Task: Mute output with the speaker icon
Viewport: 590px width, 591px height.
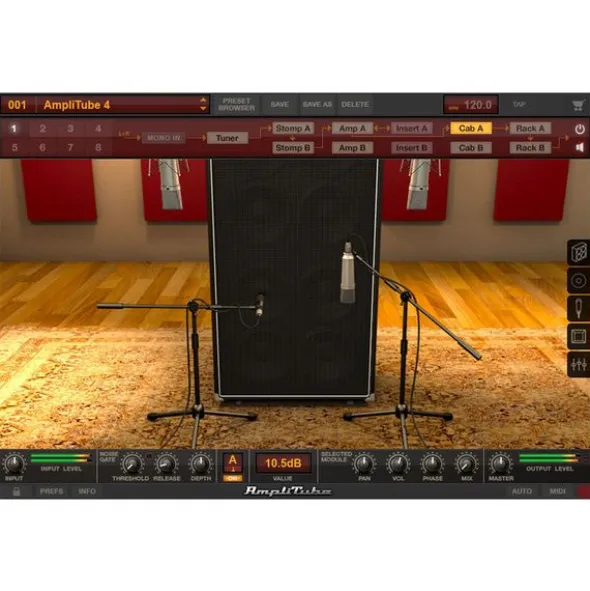Action: pyautogui.click(x=580, y=147)
